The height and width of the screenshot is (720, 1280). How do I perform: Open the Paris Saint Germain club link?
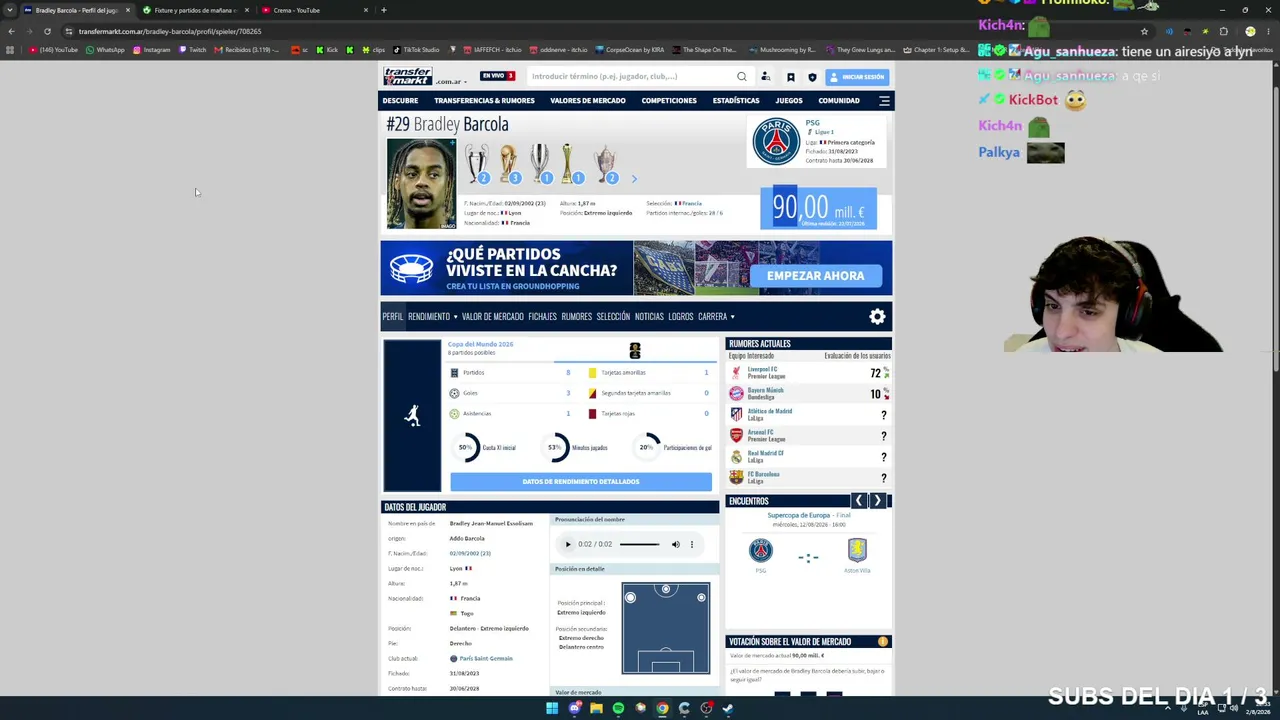click(486, 658)
